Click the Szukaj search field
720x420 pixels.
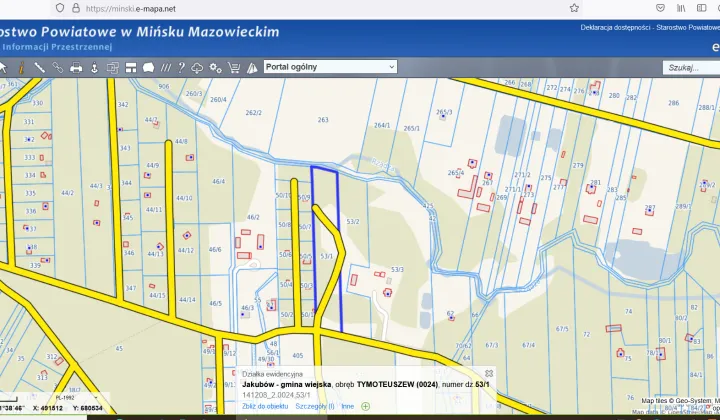click(691, 67)
